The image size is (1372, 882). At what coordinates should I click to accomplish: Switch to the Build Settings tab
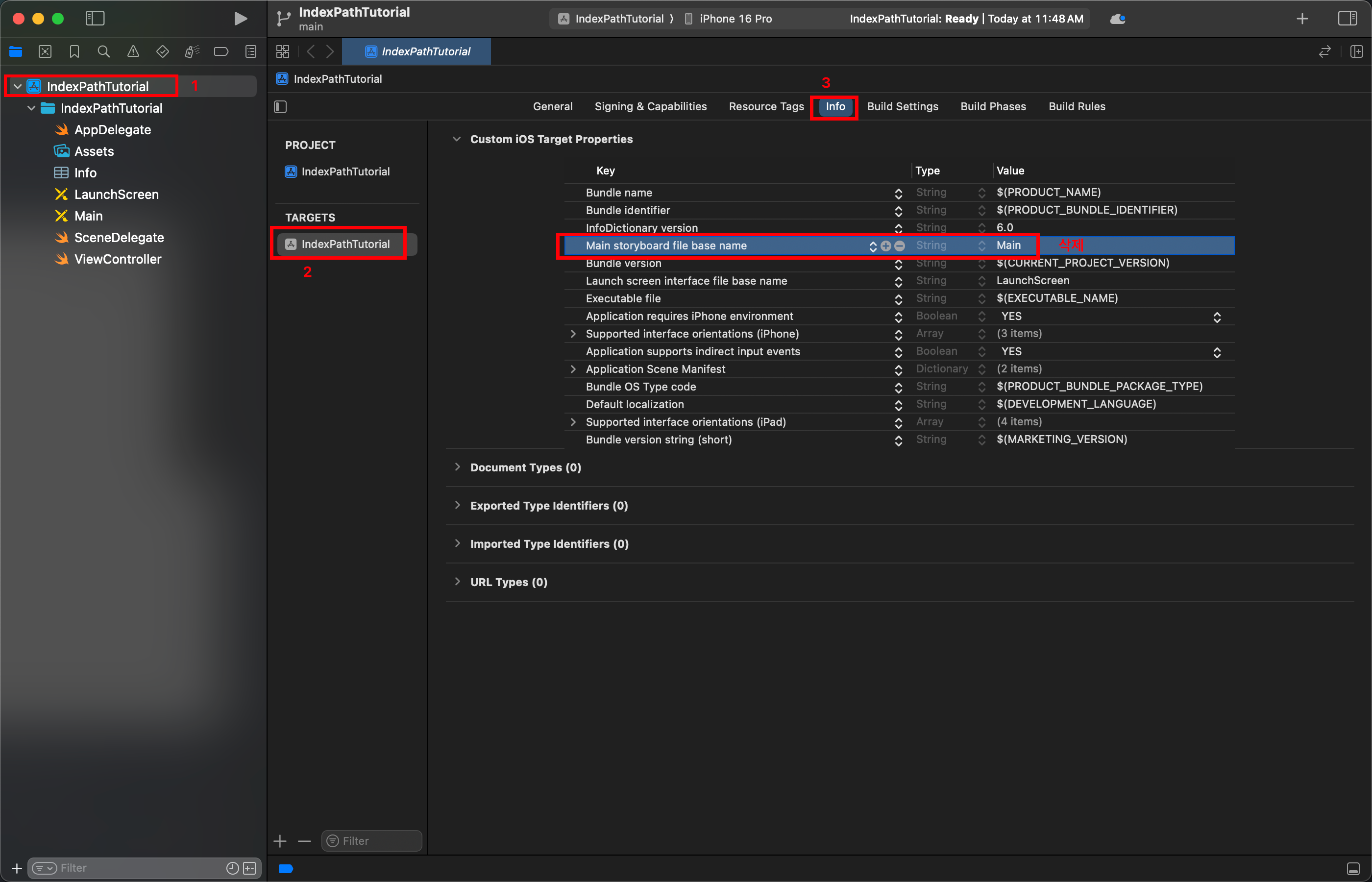click(x=903, y=106)
